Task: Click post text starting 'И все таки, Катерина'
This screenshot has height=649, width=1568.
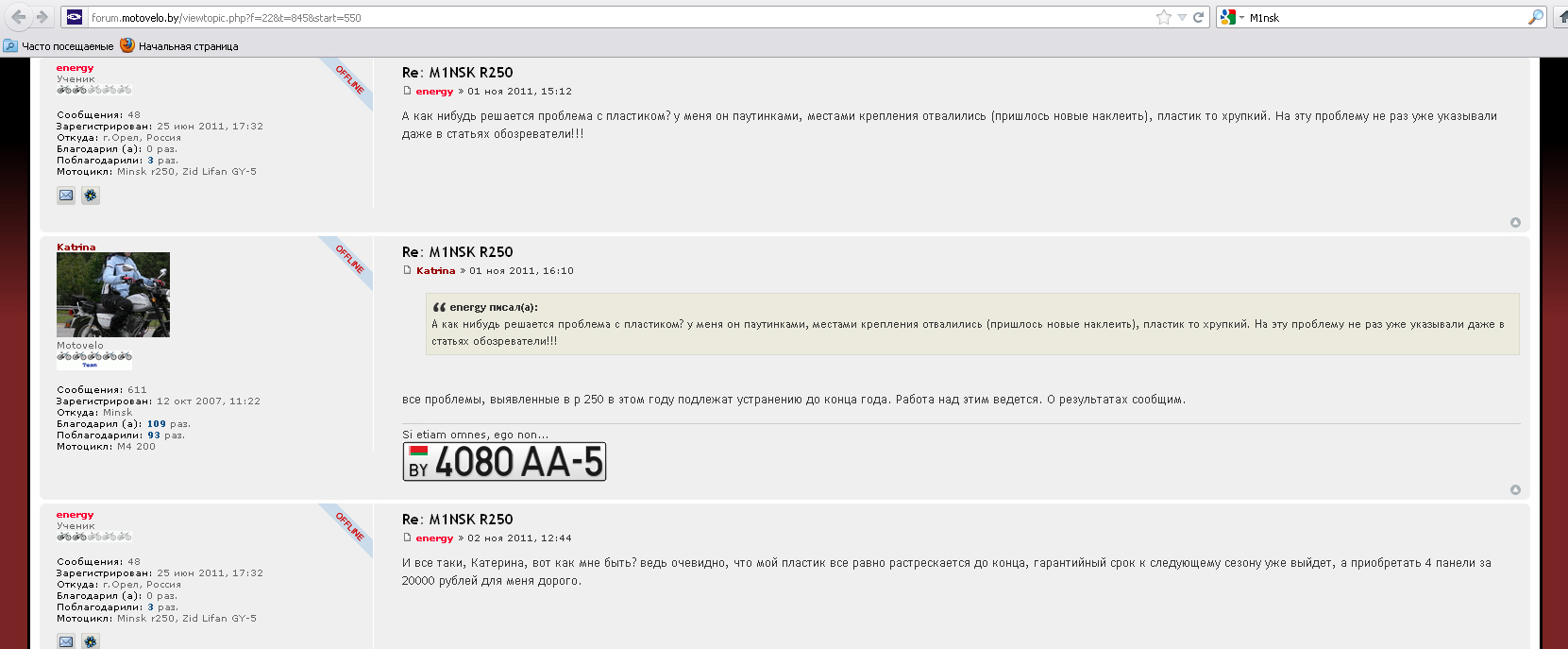Action: click(947, 572)
